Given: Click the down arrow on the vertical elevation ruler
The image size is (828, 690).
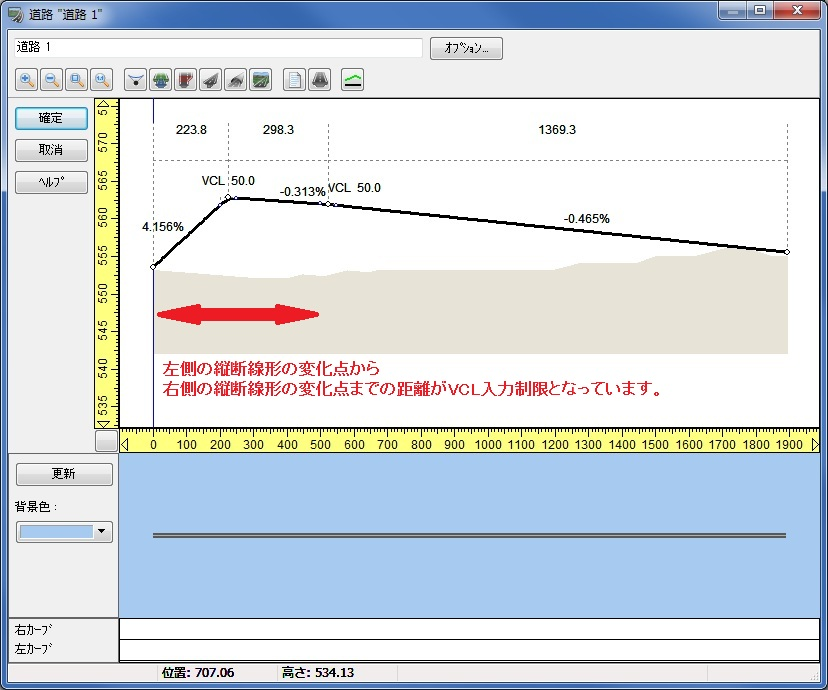Looking at the screenshot, I should (x=104, y=424).
